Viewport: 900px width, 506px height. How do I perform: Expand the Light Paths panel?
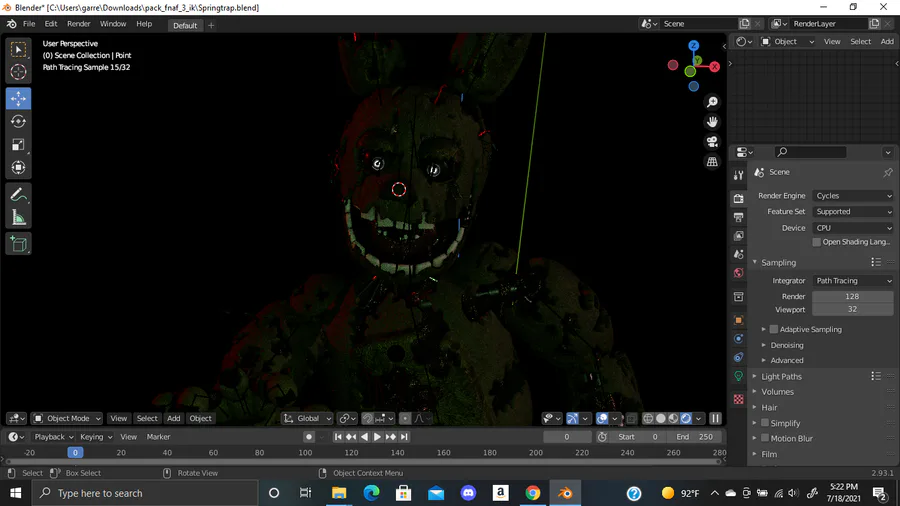[782, 376]
